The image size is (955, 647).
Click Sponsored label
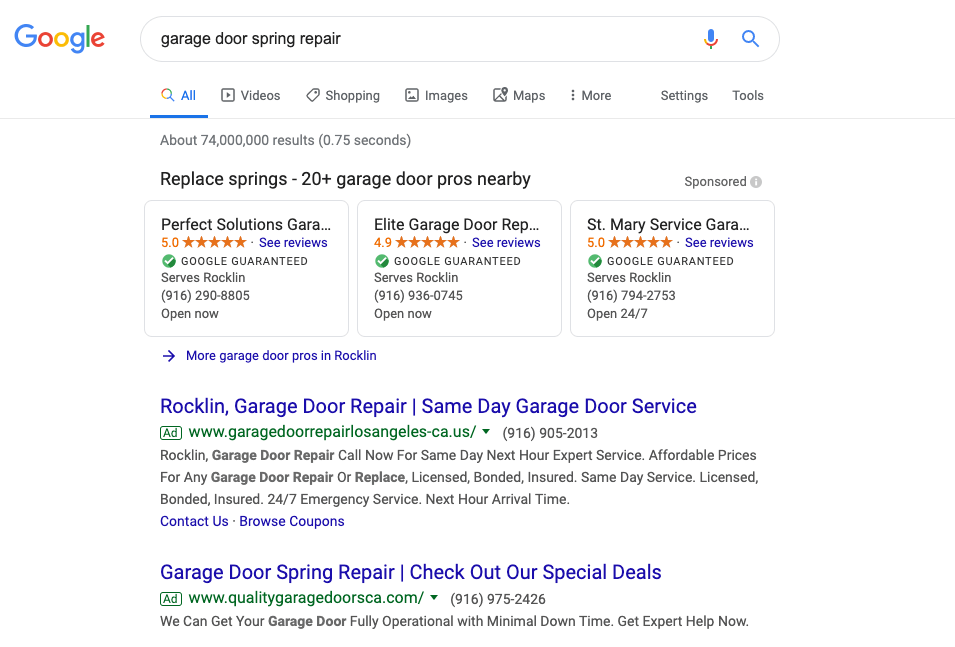(x=715, y=182)
